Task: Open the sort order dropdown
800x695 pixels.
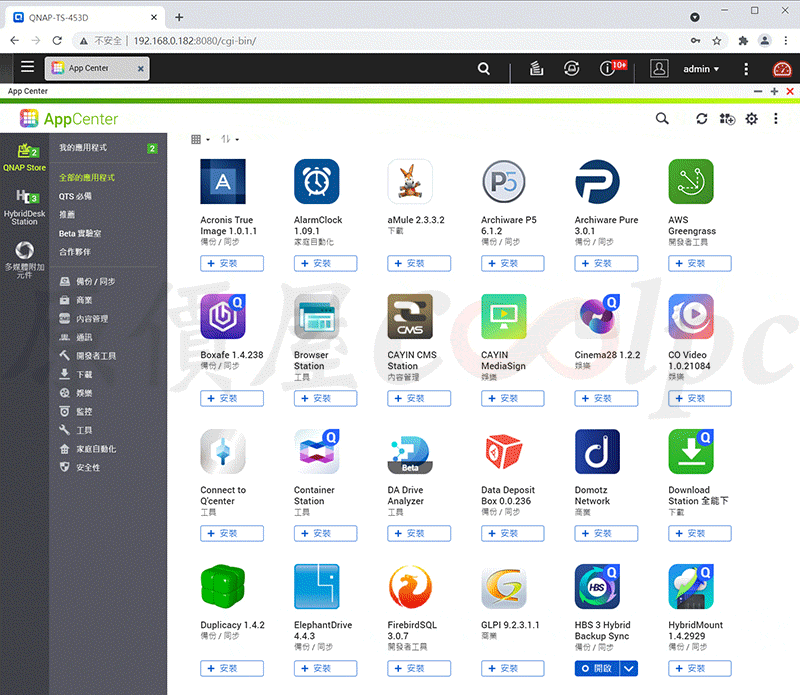Action: tap(230, 139)
